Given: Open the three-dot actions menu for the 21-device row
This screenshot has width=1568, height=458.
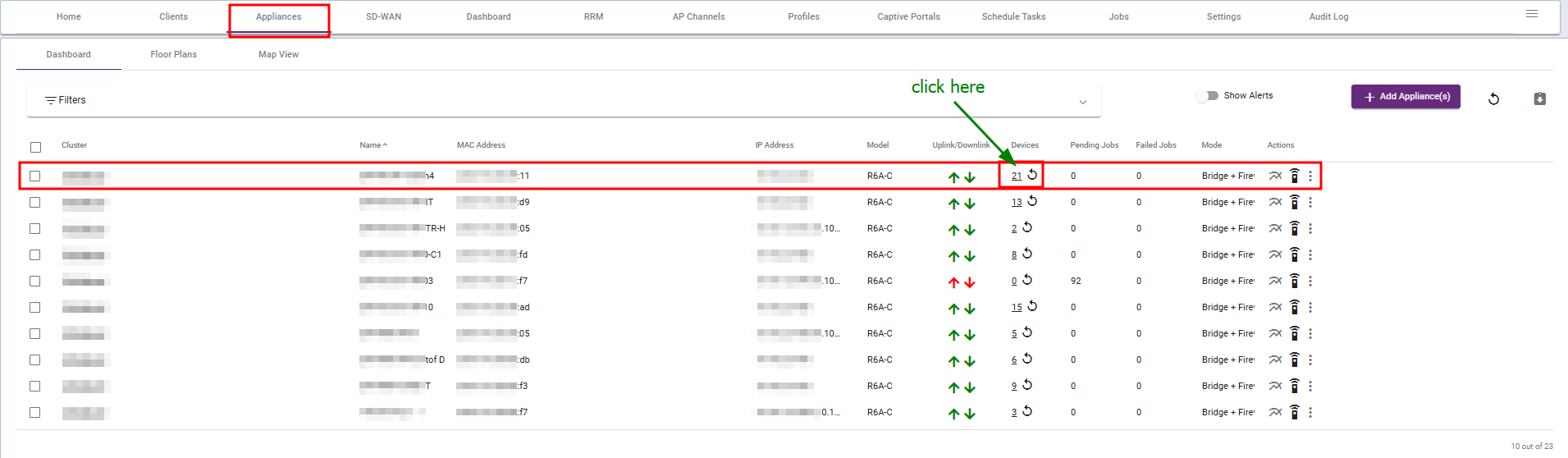Looking at the screenshot, I should coord(1310,176).
